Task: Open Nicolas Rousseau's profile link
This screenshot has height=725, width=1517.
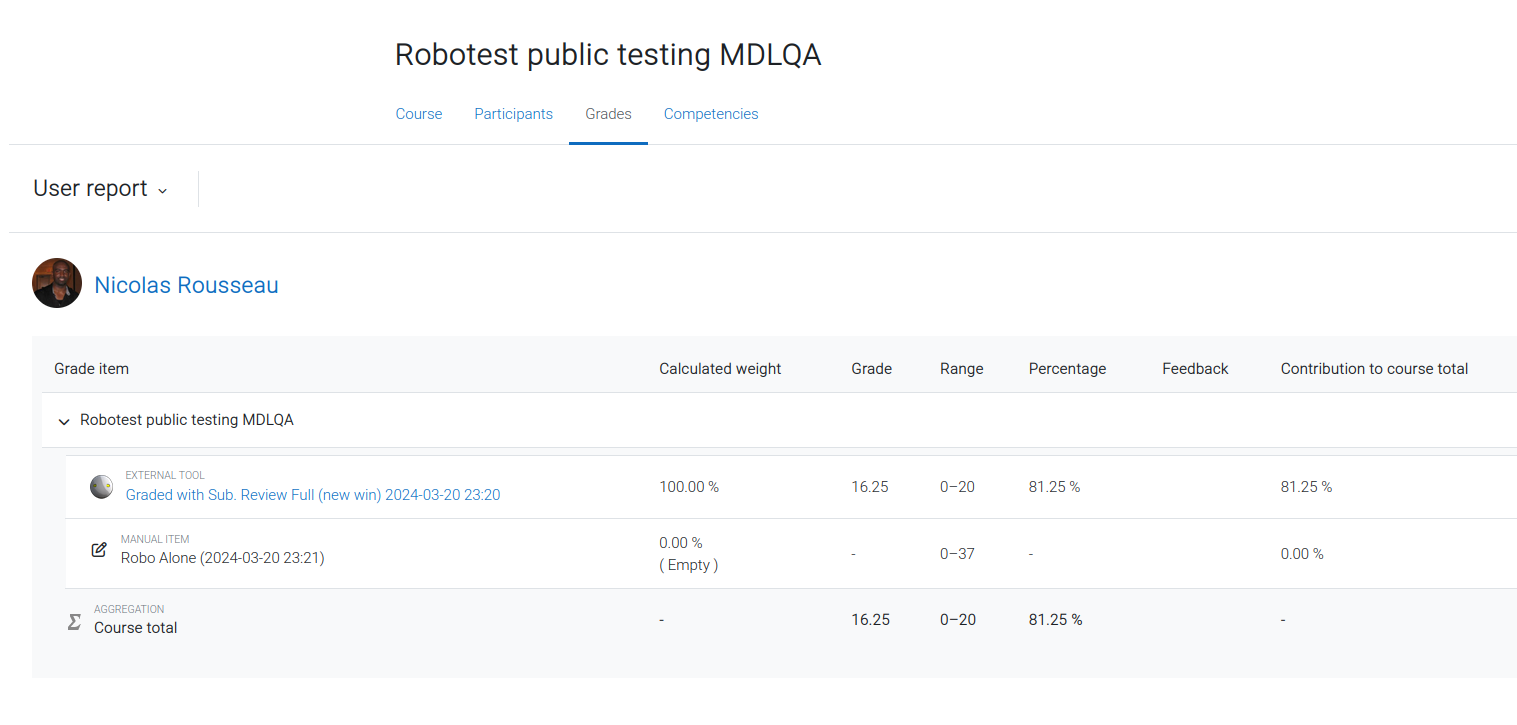Action: (x=186, y=285)
